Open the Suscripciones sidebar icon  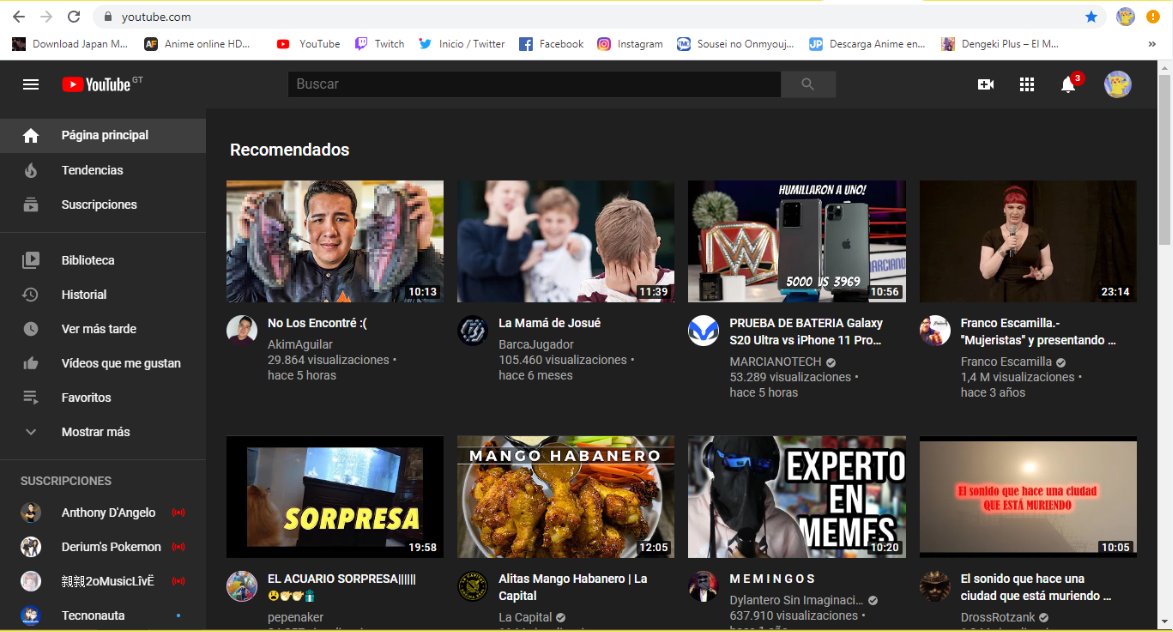(x=31, y=204)
